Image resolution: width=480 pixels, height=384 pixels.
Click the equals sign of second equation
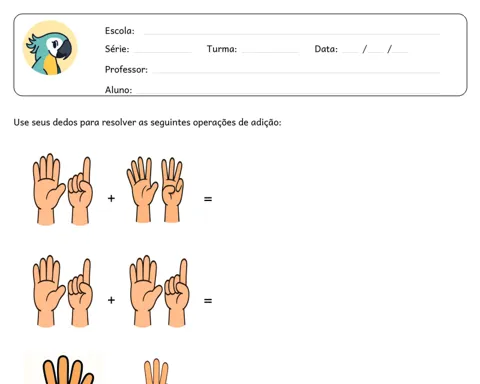[208, 301]
